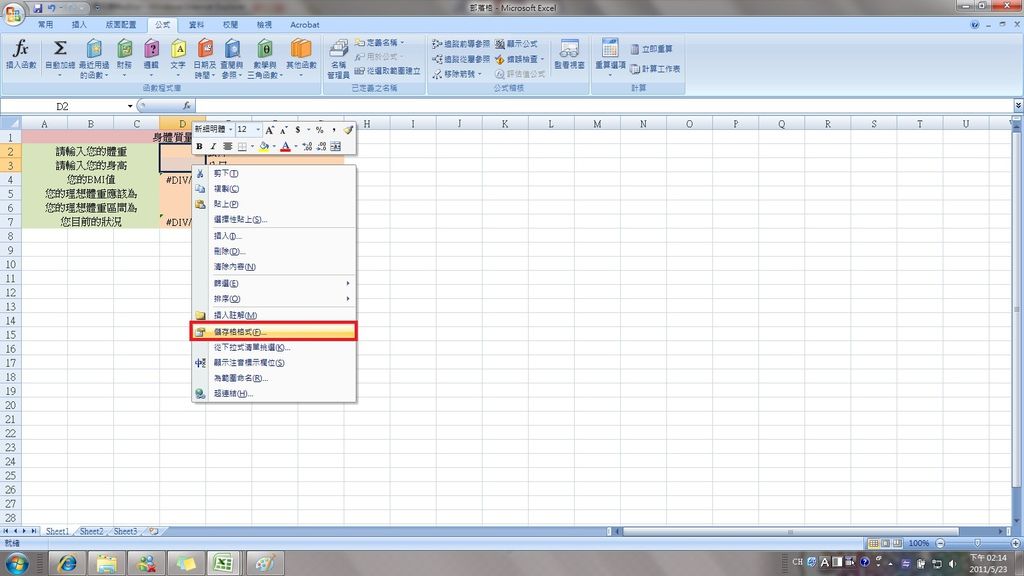Click Trace Precedents (追蹤前導參照)

click(460, 44)
